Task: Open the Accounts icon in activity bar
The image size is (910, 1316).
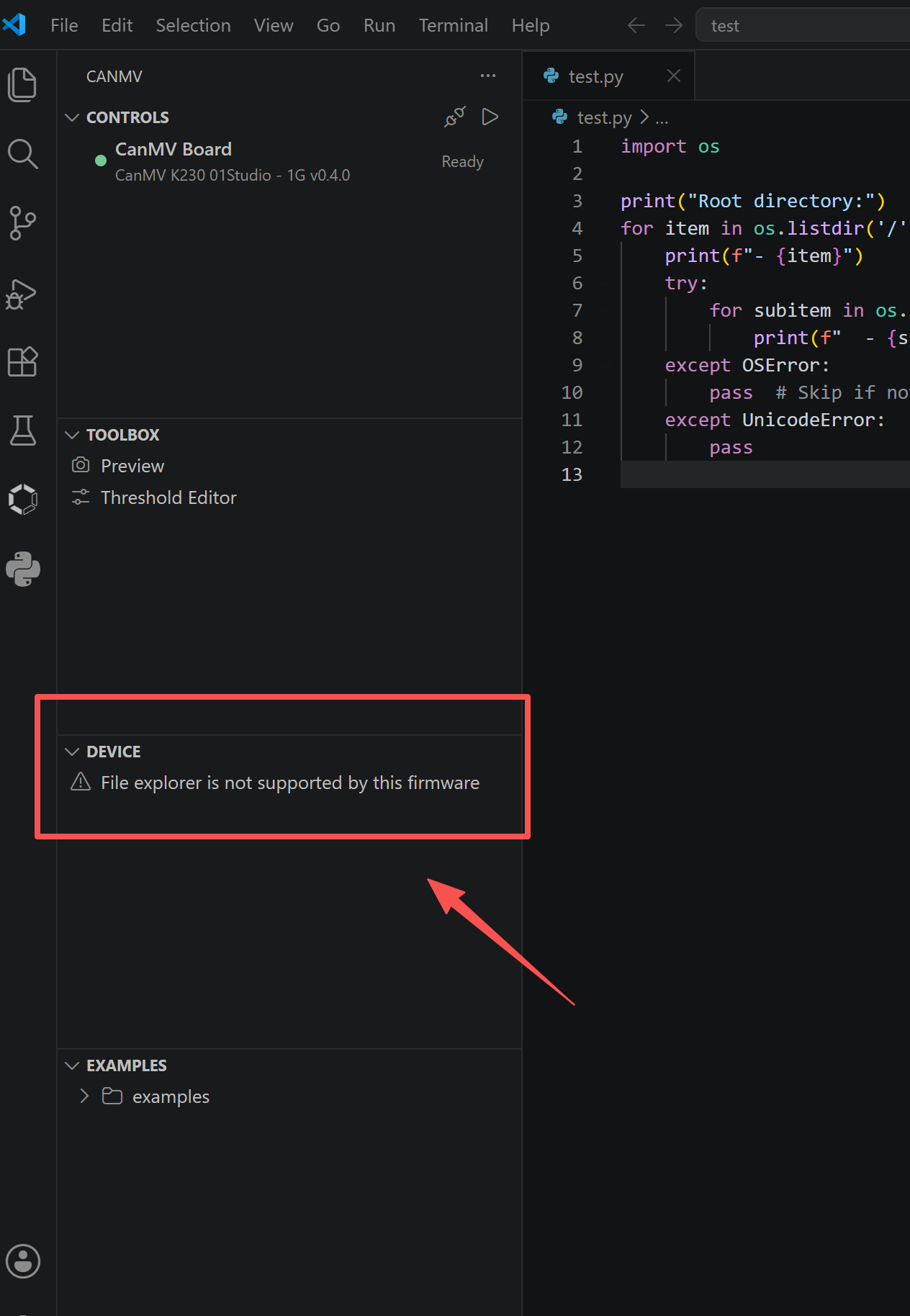Action: pos(22,1261)
